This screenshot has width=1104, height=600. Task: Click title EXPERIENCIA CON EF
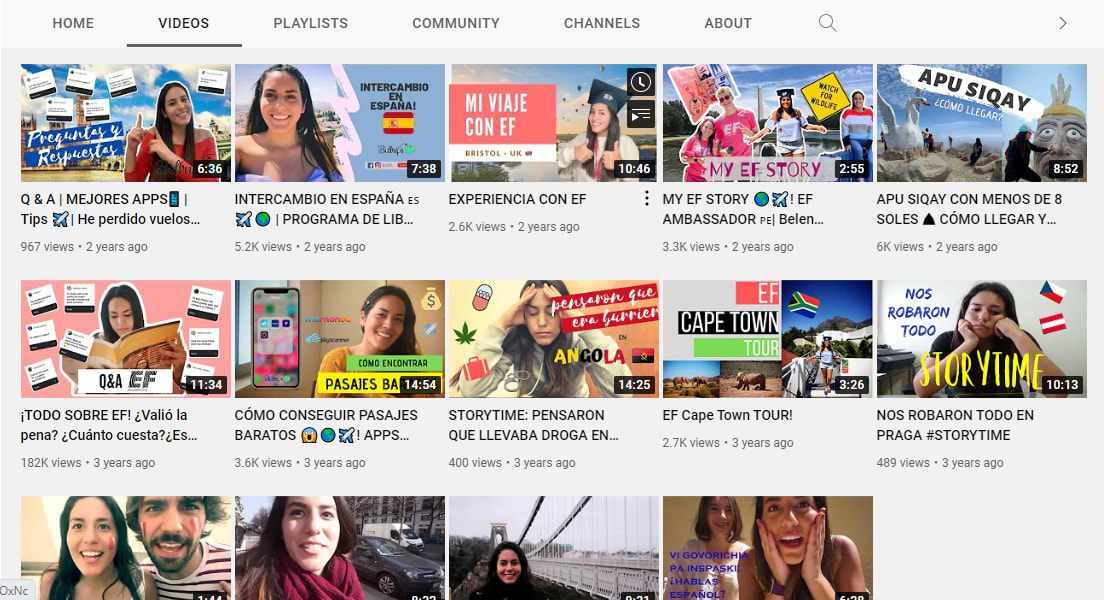point(518,199)
